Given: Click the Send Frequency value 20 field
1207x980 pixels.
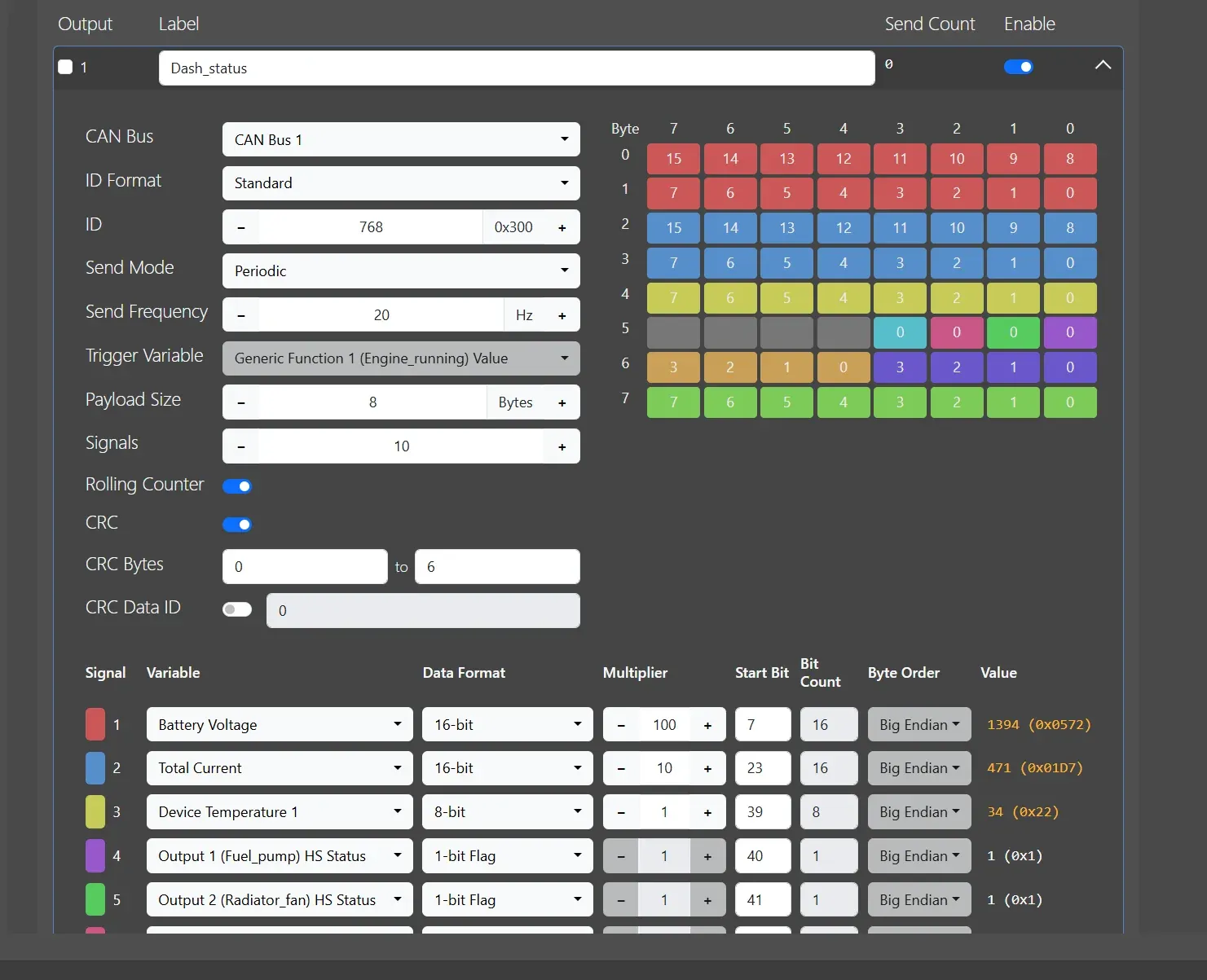Looking at the screenshot, I should click(381, 315).
